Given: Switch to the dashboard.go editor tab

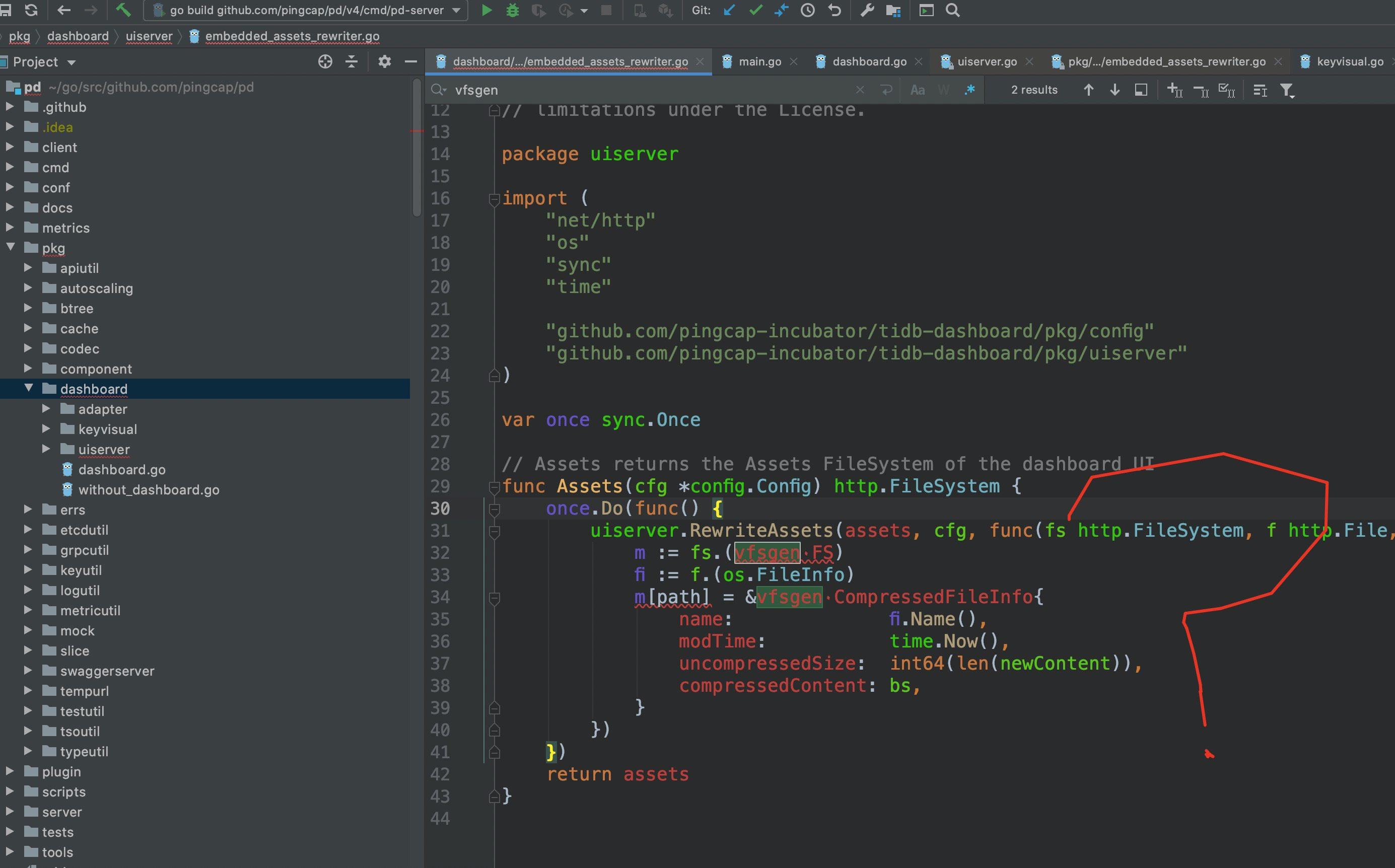Looking at the screenshot, I should tap(869, 61).
